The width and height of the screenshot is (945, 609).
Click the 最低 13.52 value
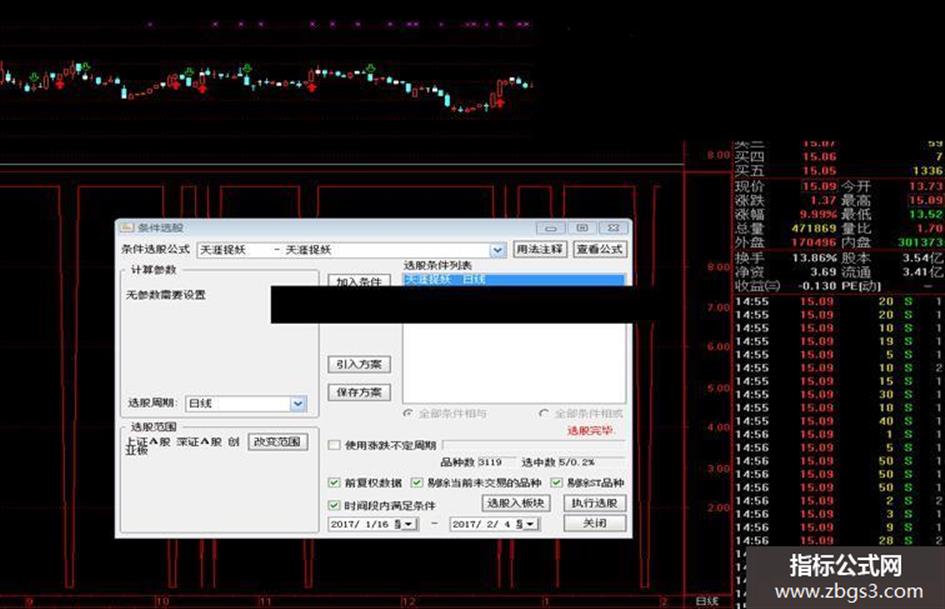[x=926, y=214]
